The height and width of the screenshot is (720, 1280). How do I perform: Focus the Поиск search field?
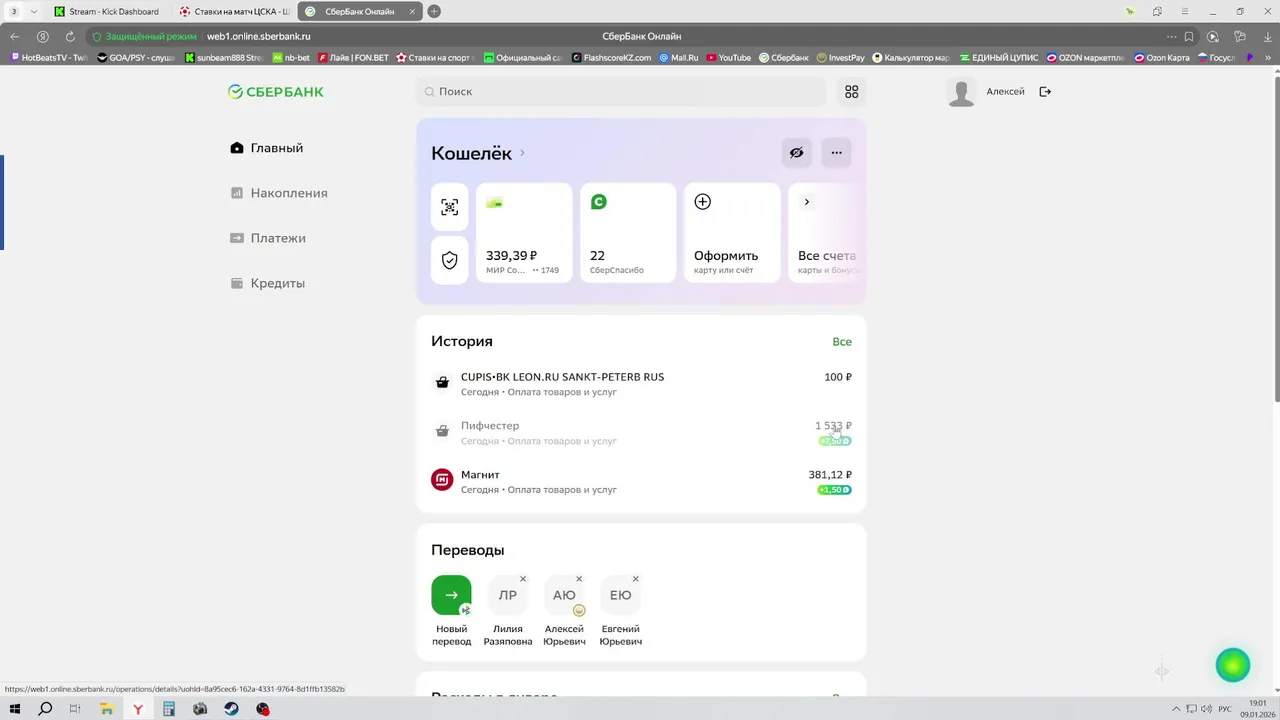[x=621, y=92]
